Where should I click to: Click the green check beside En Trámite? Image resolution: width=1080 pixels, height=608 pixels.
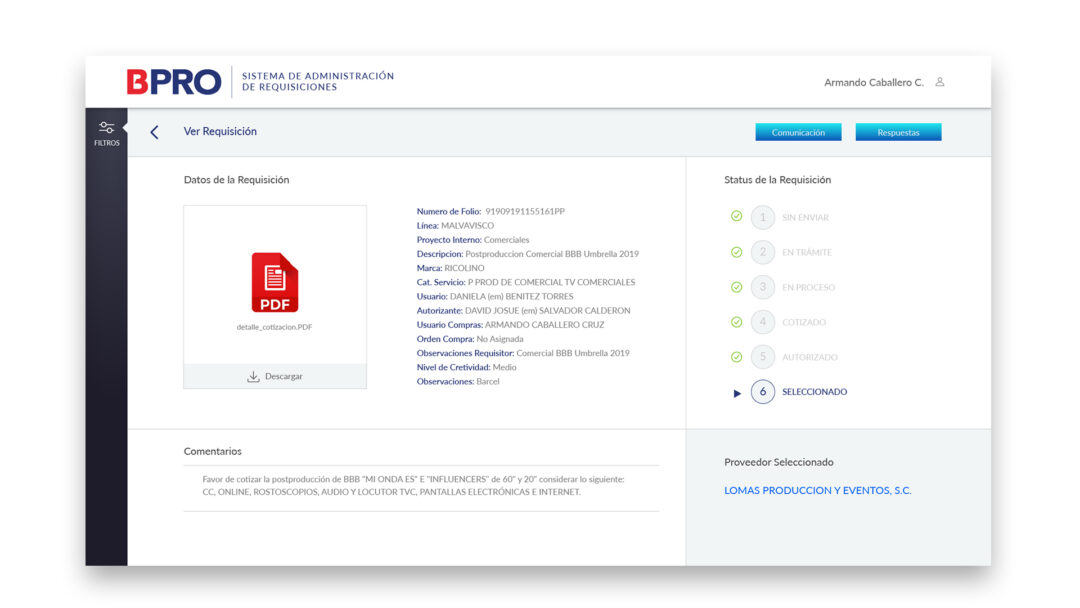click(x=737, y=252)
